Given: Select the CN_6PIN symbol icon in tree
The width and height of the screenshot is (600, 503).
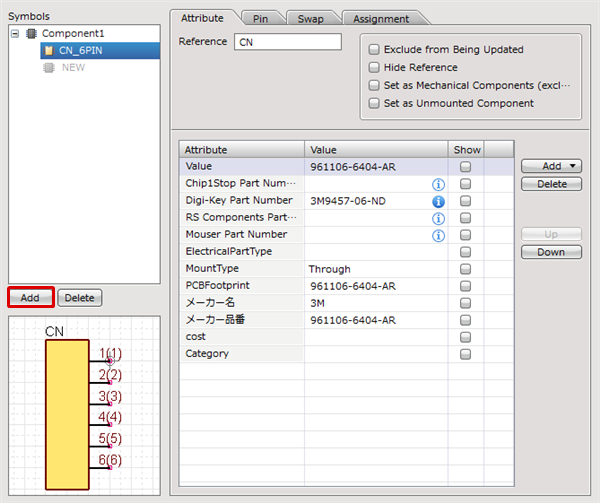Looking at the screenshot, I should 50,50.
